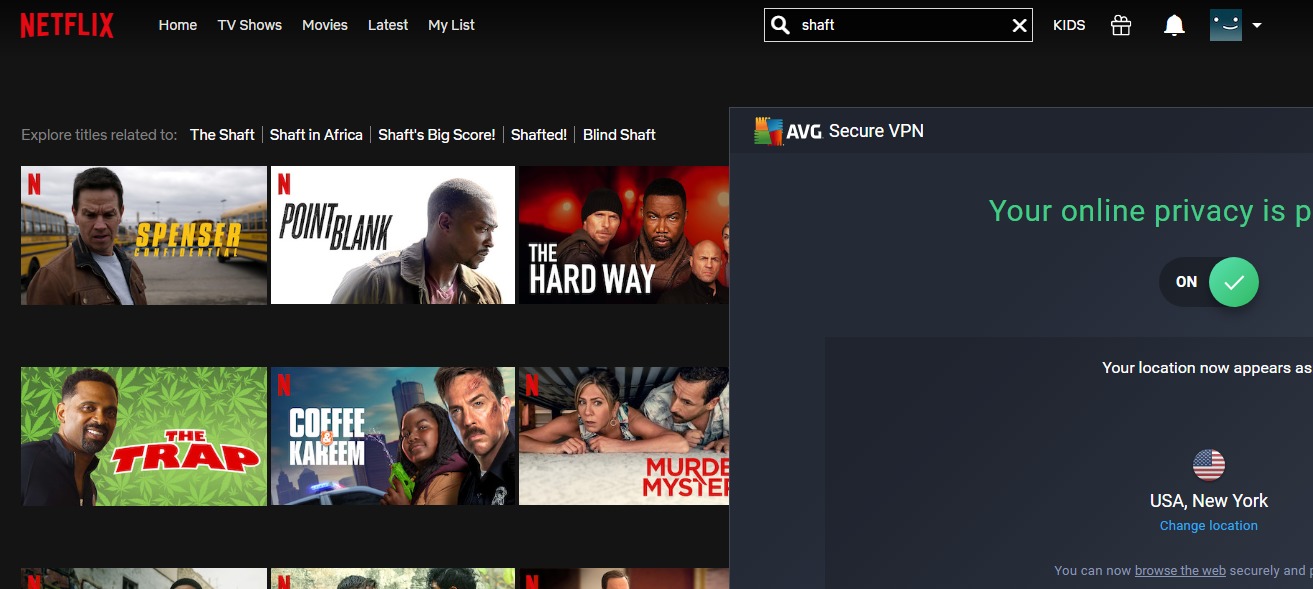Go to My List
The height and width of the screenshot is (589, 1313).
click(451, 25)
